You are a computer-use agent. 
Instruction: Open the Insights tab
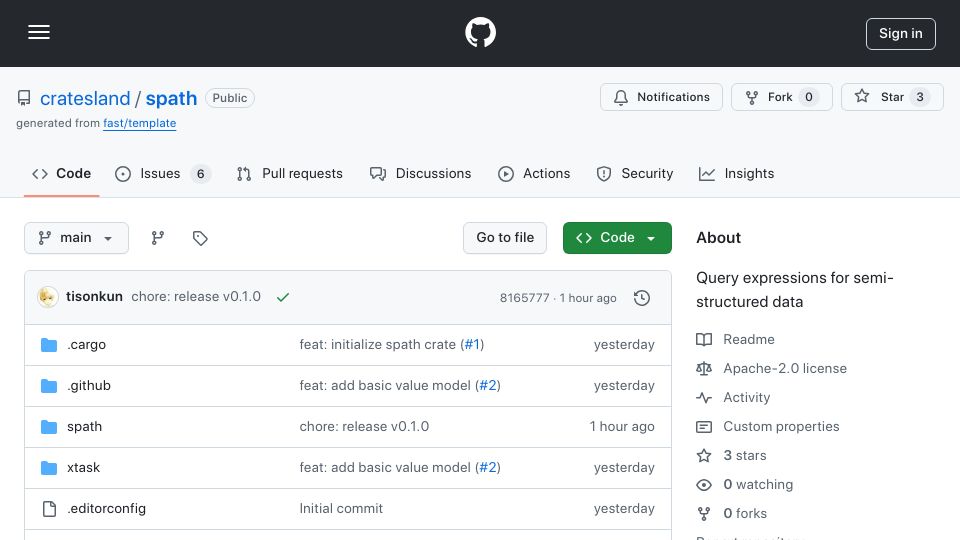click(x=737, y=174)
